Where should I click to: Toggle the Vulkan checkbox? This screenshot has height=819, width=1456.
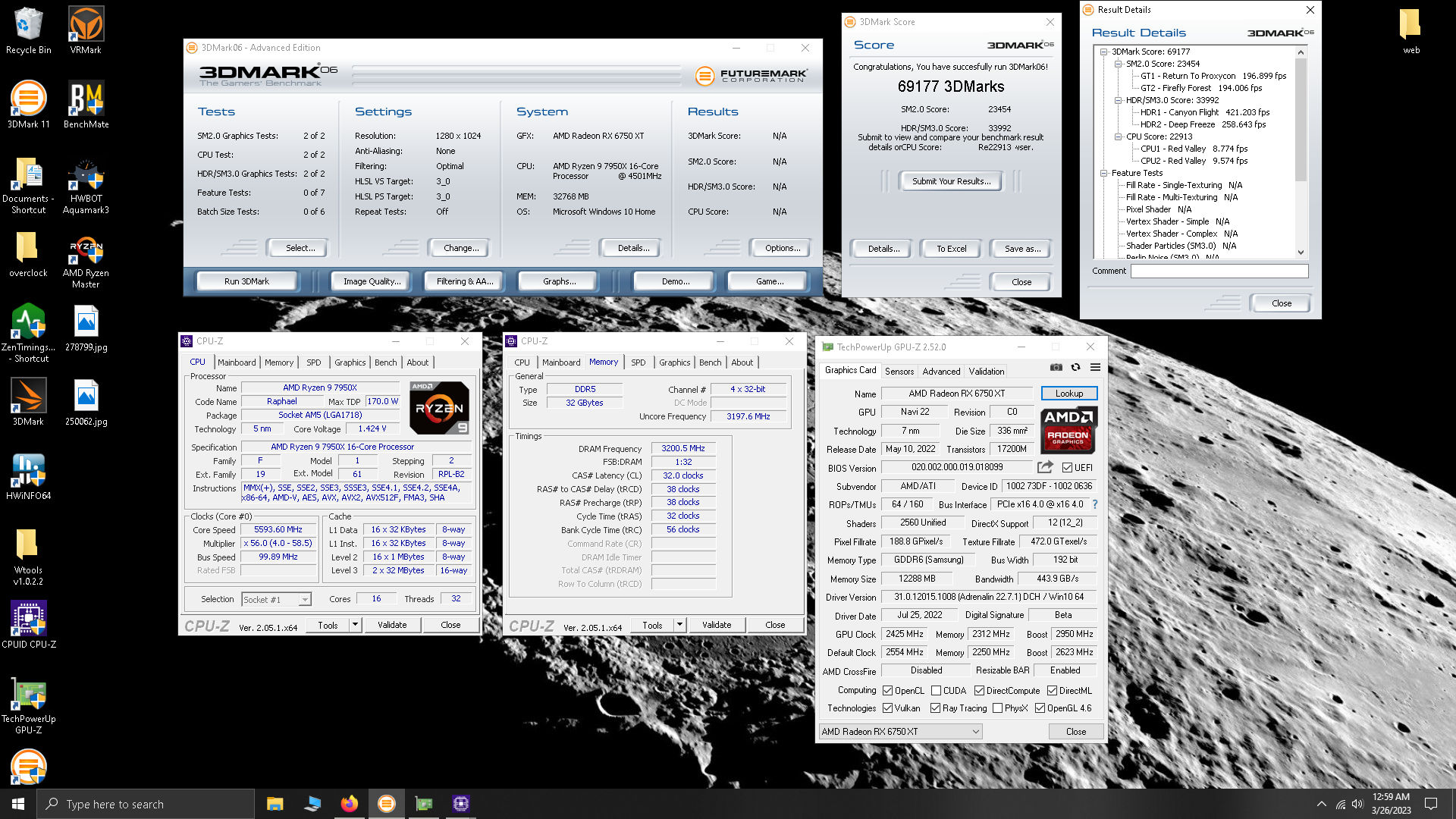888,708
